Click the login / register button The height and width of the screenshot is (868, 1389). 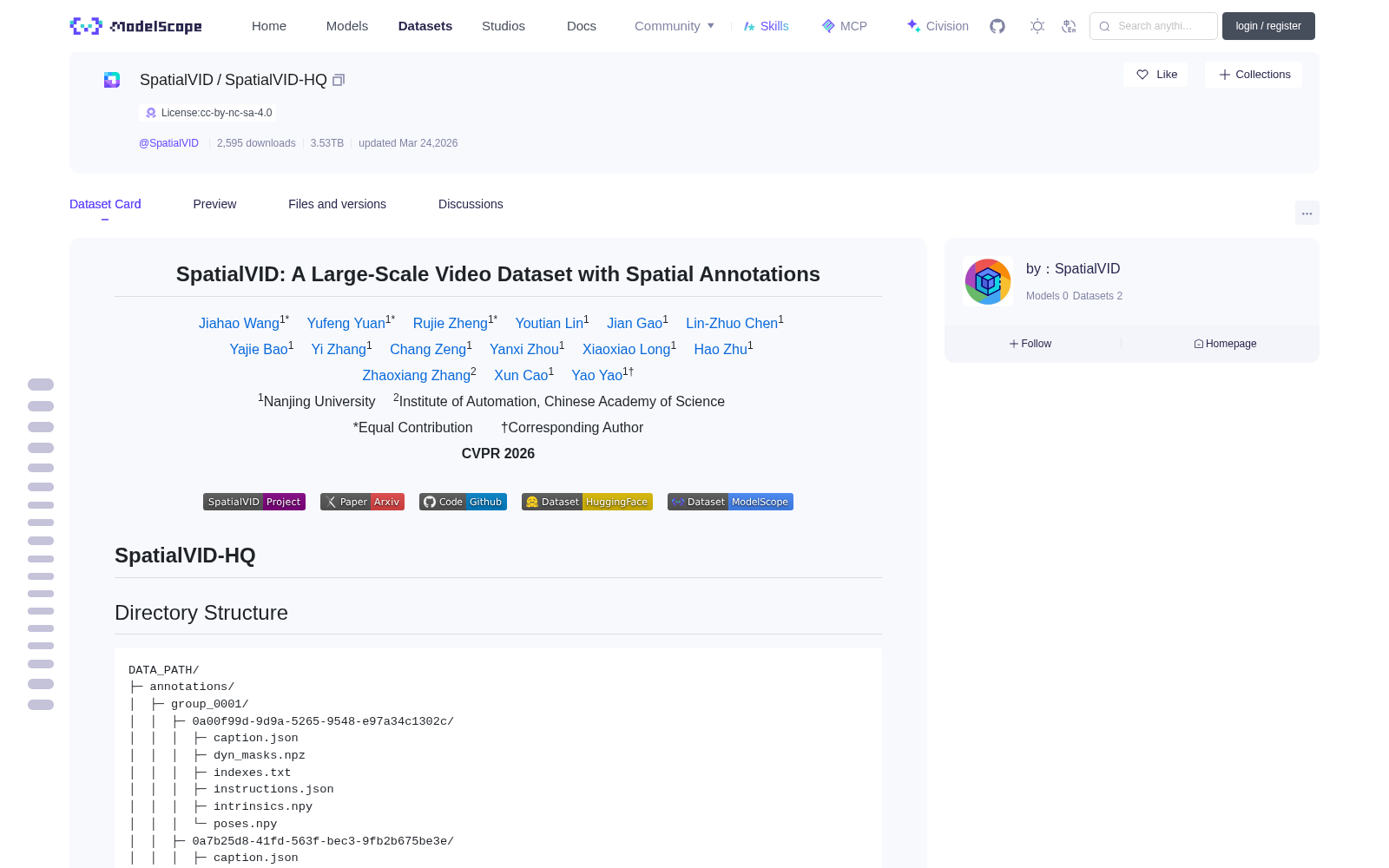(1268, 26)
